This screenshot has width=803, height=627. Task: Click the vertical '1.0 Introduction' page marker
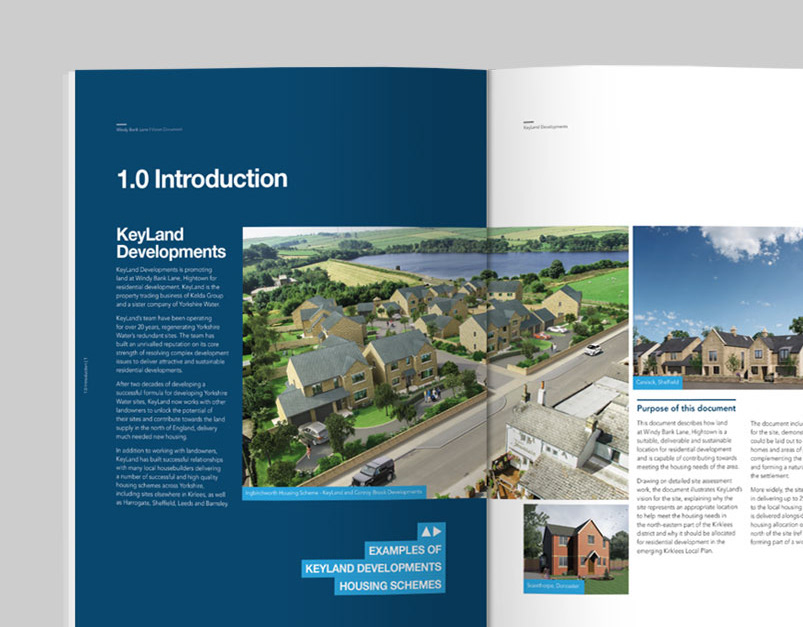87,377
